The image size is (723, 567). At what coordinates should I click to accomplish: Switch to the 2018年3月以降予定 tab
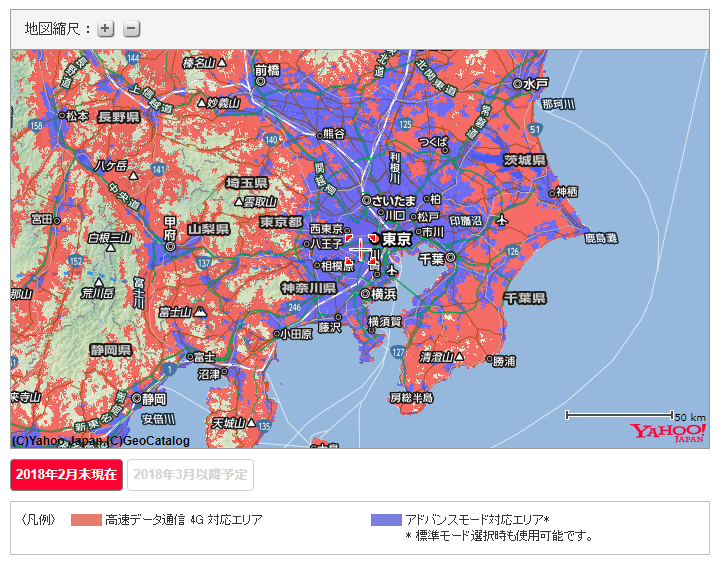click(190, 474)
